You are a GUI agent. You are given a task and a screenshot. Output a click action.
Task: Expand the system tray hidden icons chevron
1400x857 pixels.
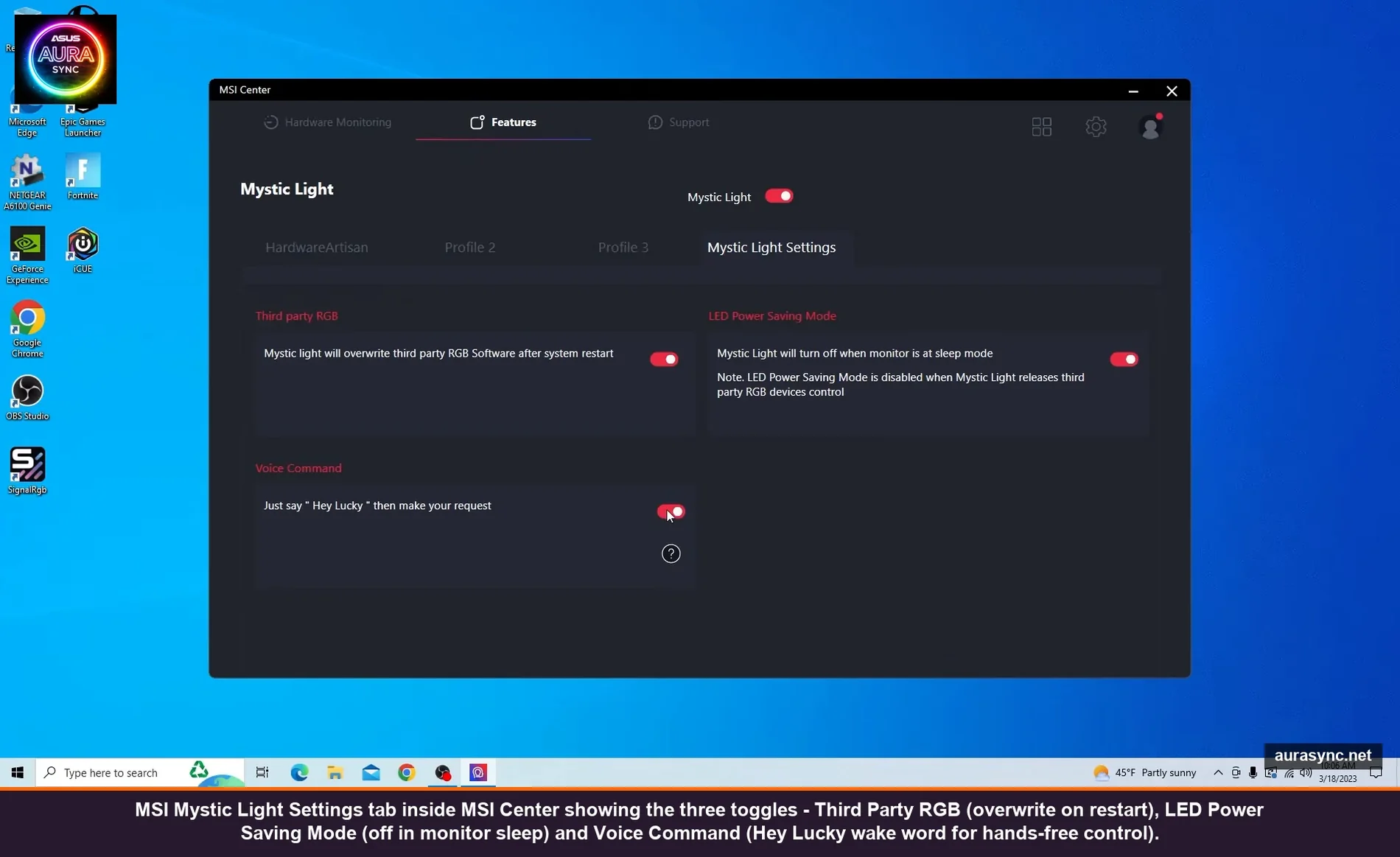coord(1217,772)
